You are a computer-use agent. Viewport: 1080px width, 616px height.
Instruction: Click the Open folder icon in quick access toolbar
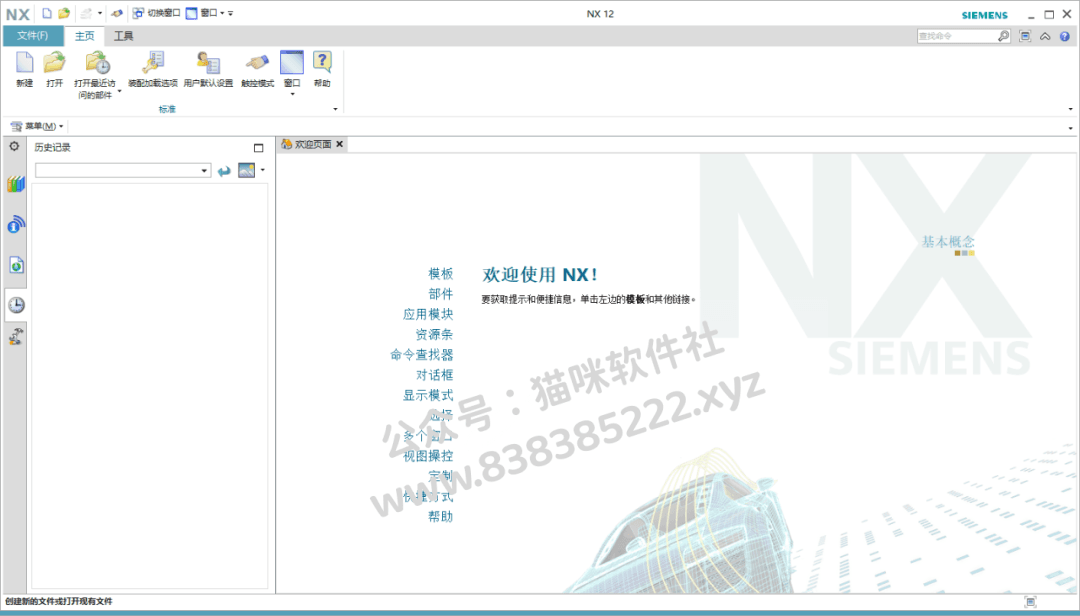coord(64,13)
